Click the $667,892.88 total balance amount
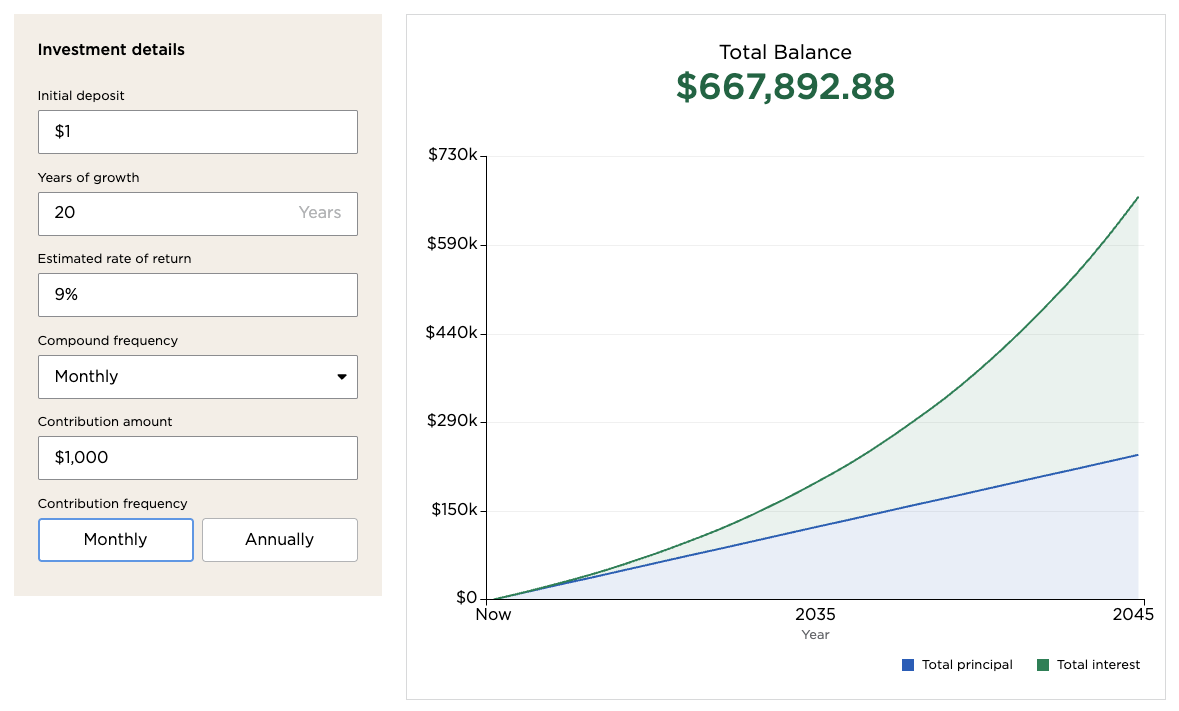The height and width of the screenshot is (711, 1179). click(785, 87)
